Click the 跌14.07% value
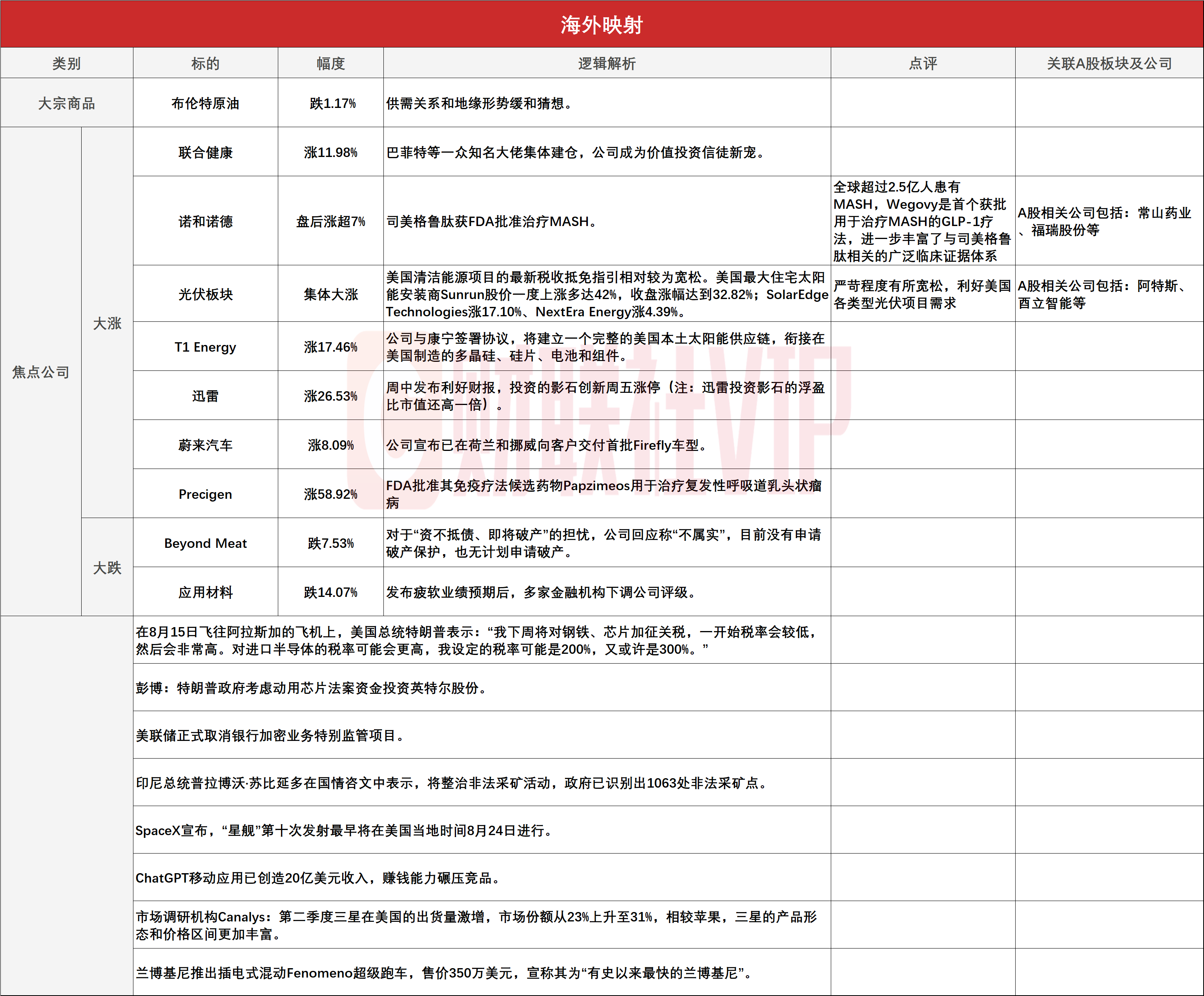1204x996 pixels. click(x=331, y=592)
